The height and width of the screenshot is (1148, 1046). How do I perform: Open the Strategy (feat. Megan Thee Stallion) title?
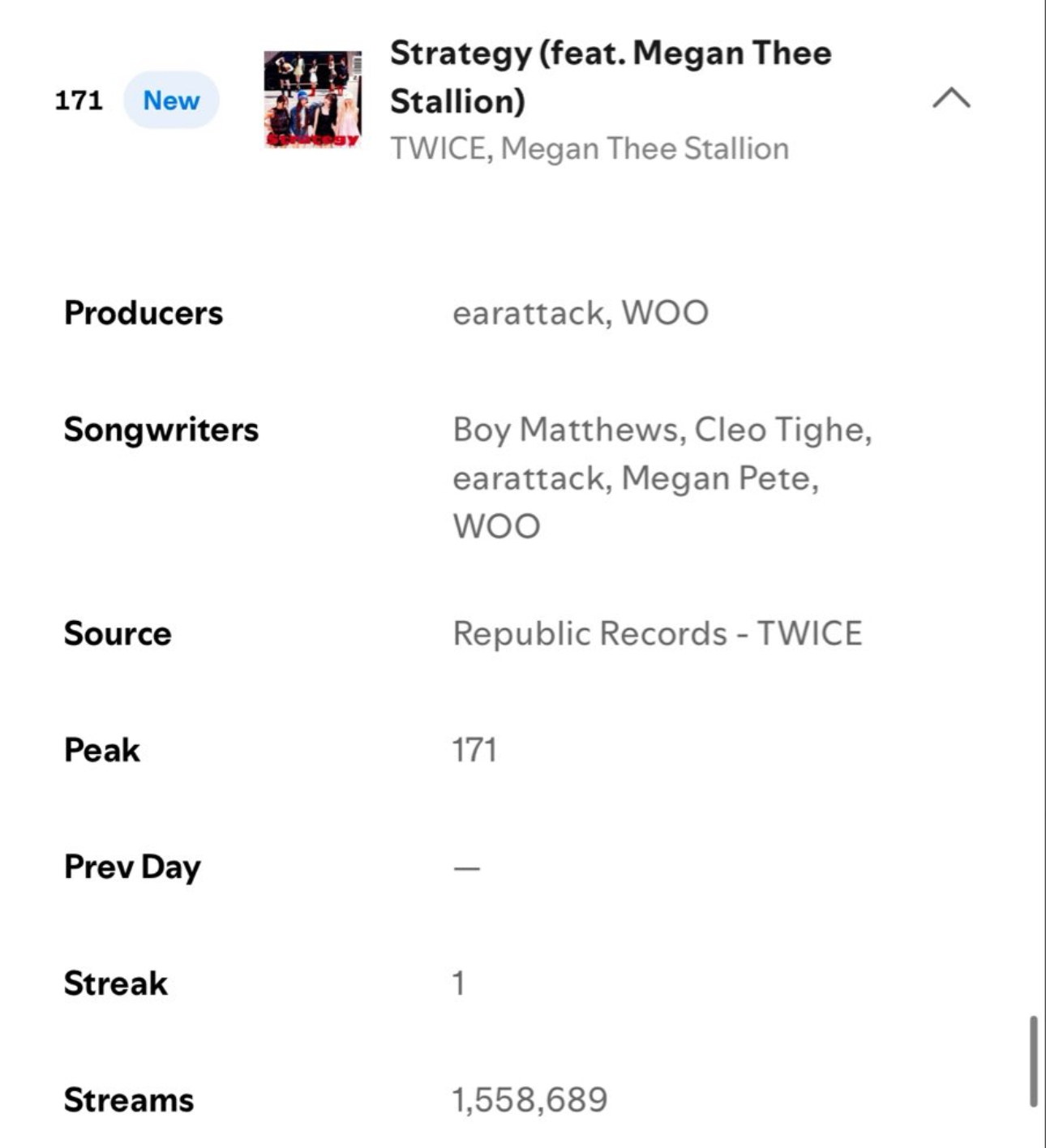[x=611, y=77]
